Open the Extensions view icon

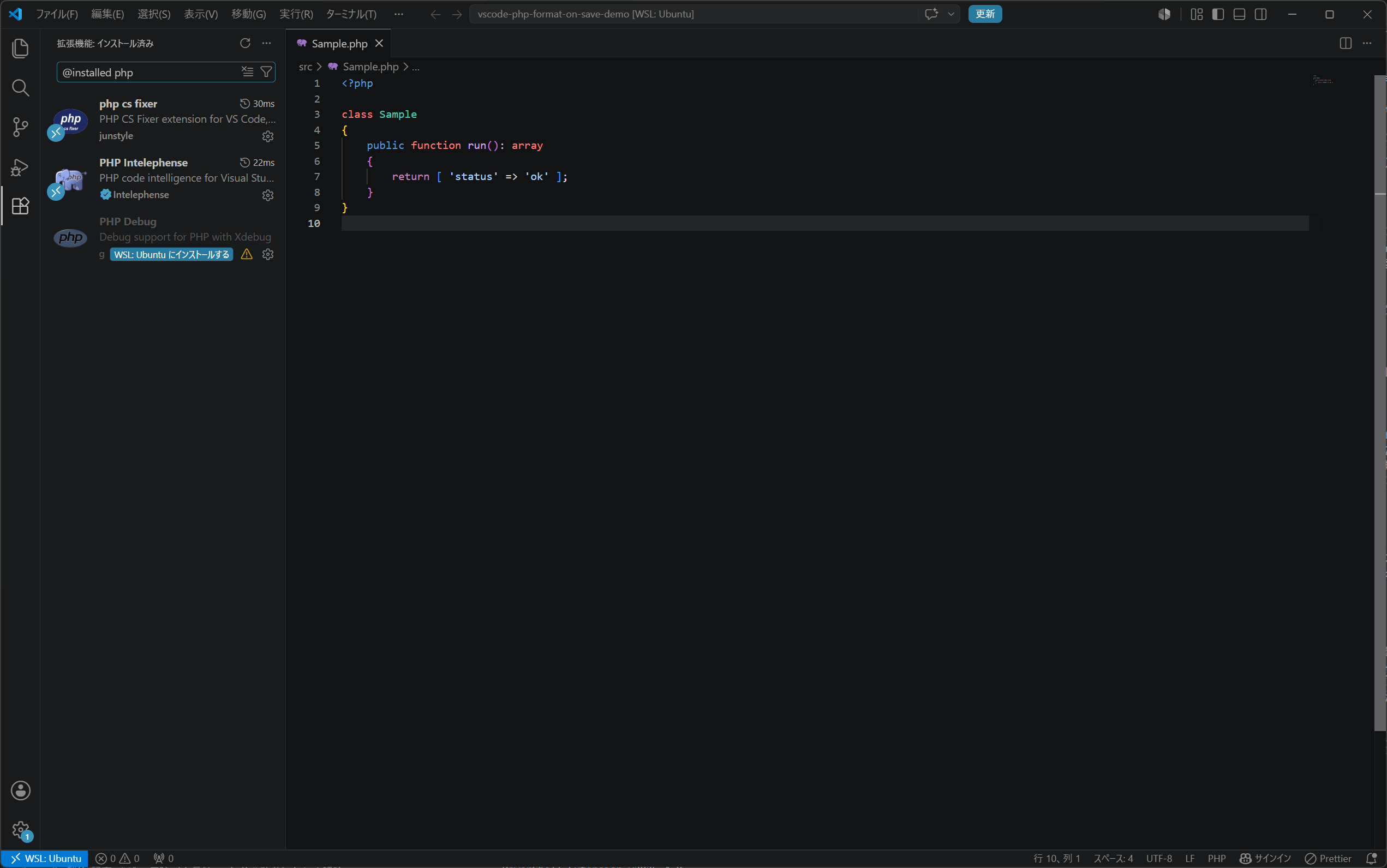(20, 206)
